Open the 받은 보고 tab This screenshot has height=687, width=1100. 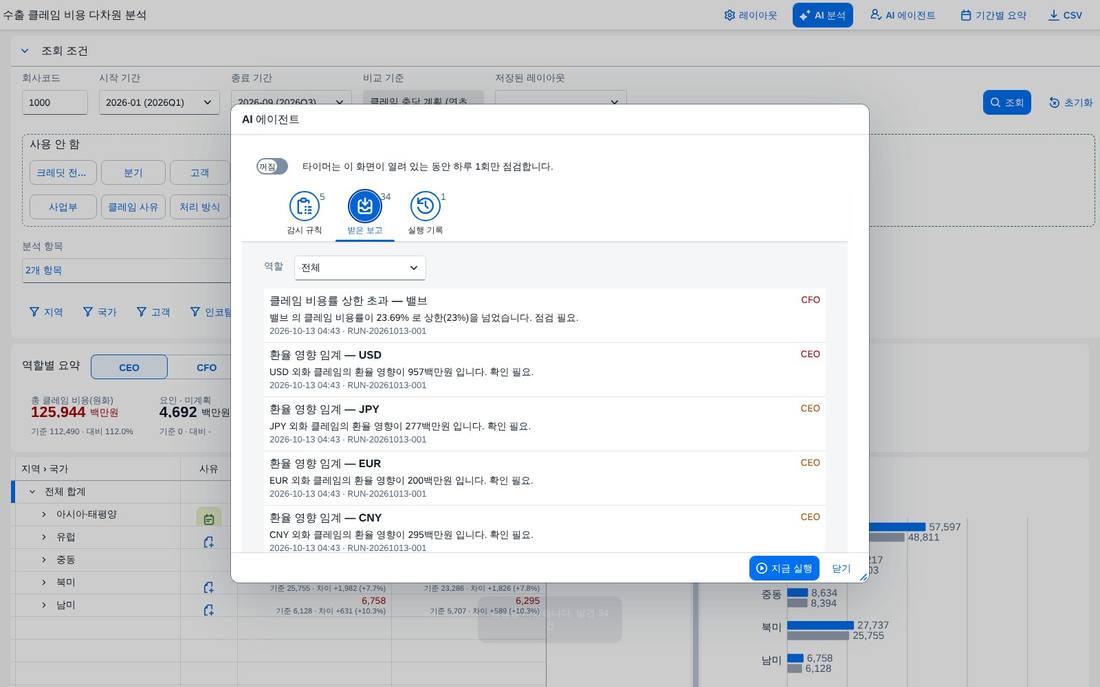click(365, 213)
